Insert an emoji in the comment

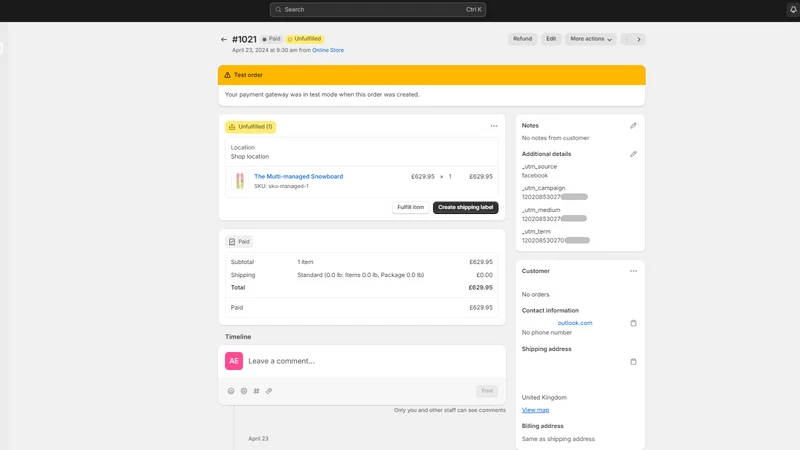click(231, 391)
